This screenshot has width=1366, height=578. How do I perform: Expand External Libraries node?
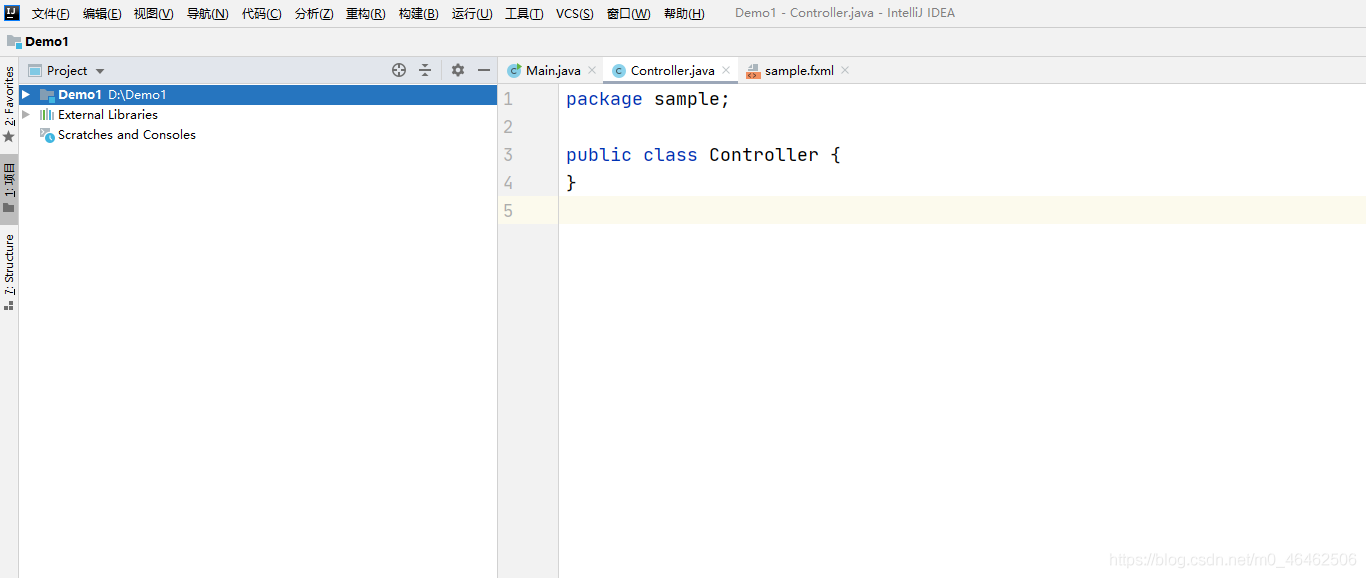[26, 115]
